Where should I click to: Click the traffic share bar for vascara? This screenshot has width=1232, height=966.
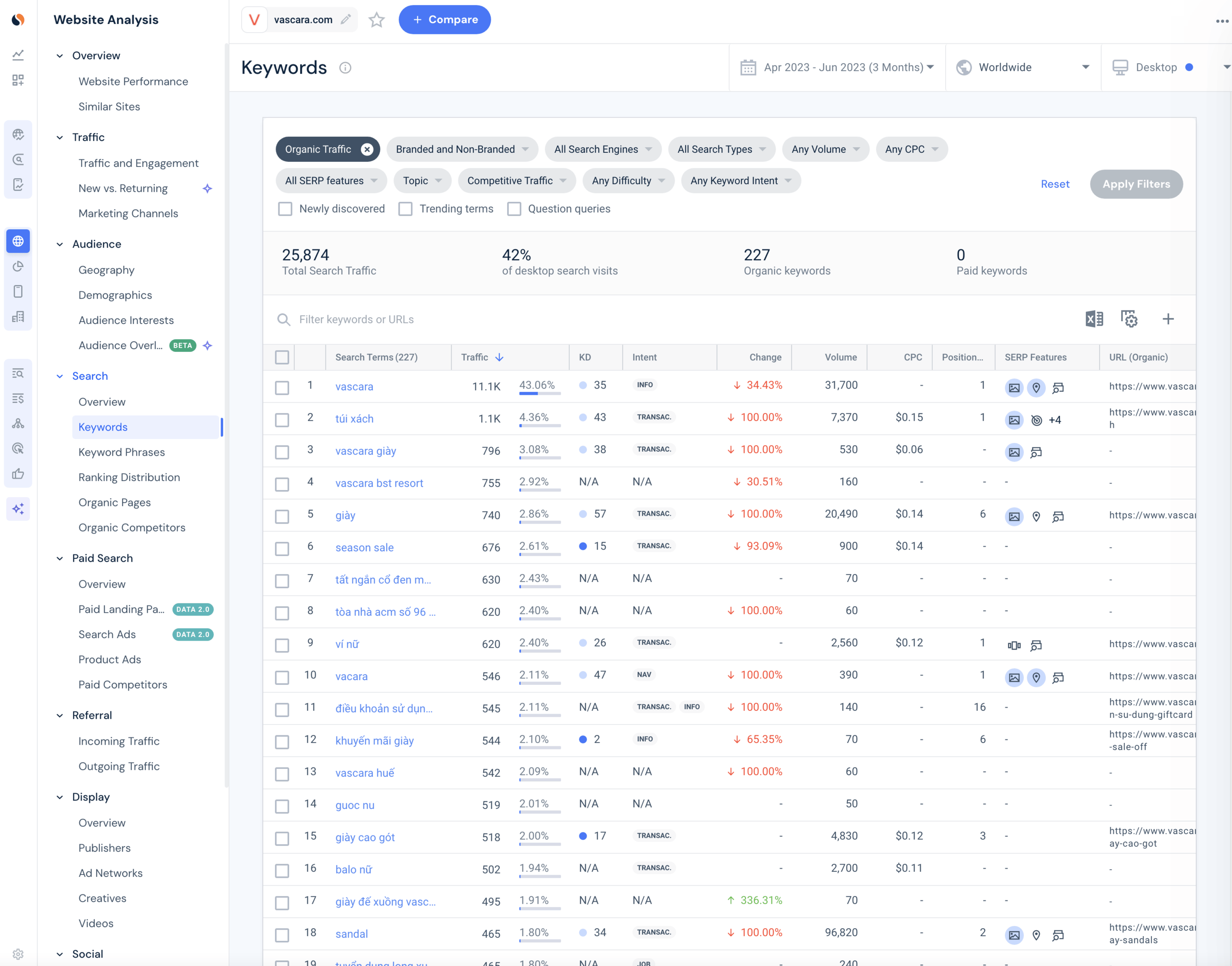(x=540, y=394)
